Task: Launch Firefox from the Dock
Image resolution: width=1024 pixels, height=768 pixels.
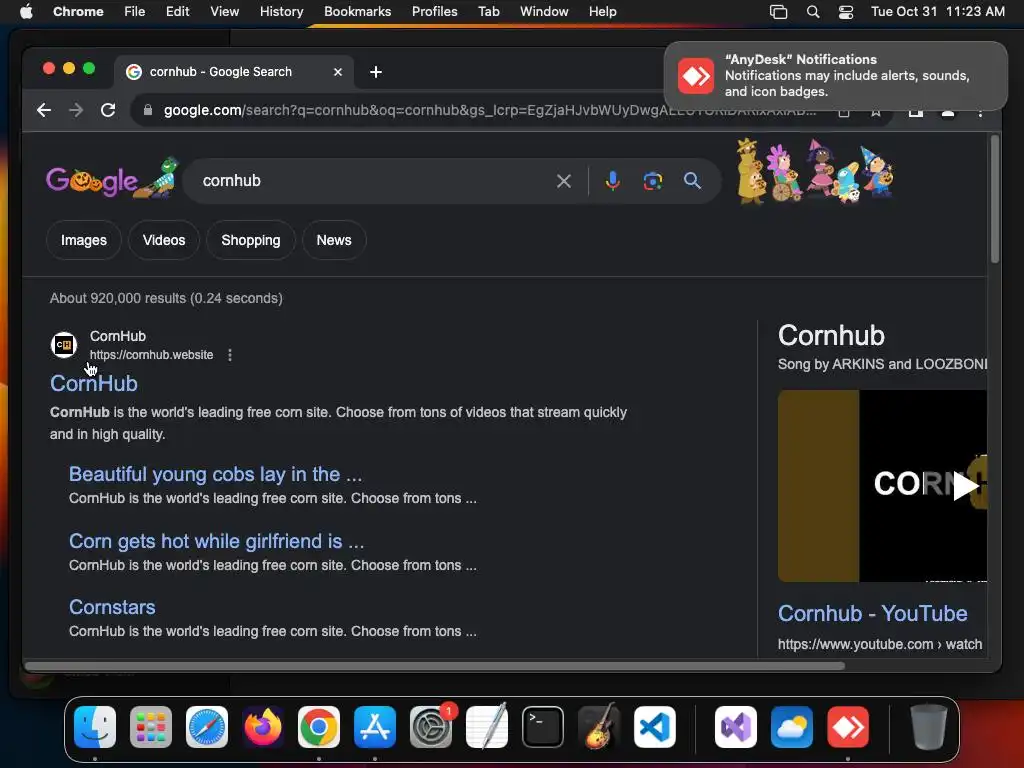Action: [263, 727]
